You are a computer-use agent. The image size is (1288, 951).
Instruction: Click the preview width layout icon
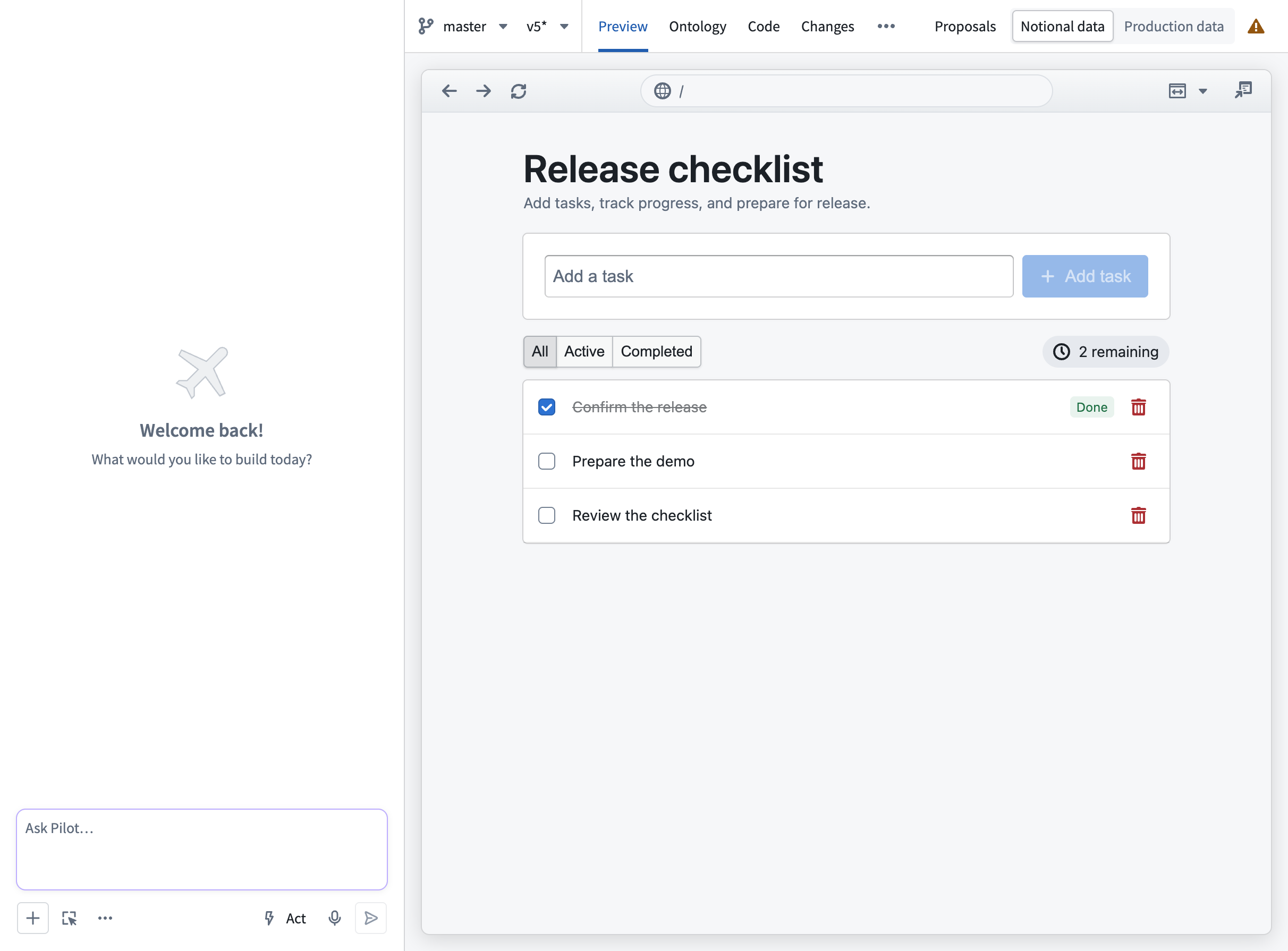[1177, 91]
